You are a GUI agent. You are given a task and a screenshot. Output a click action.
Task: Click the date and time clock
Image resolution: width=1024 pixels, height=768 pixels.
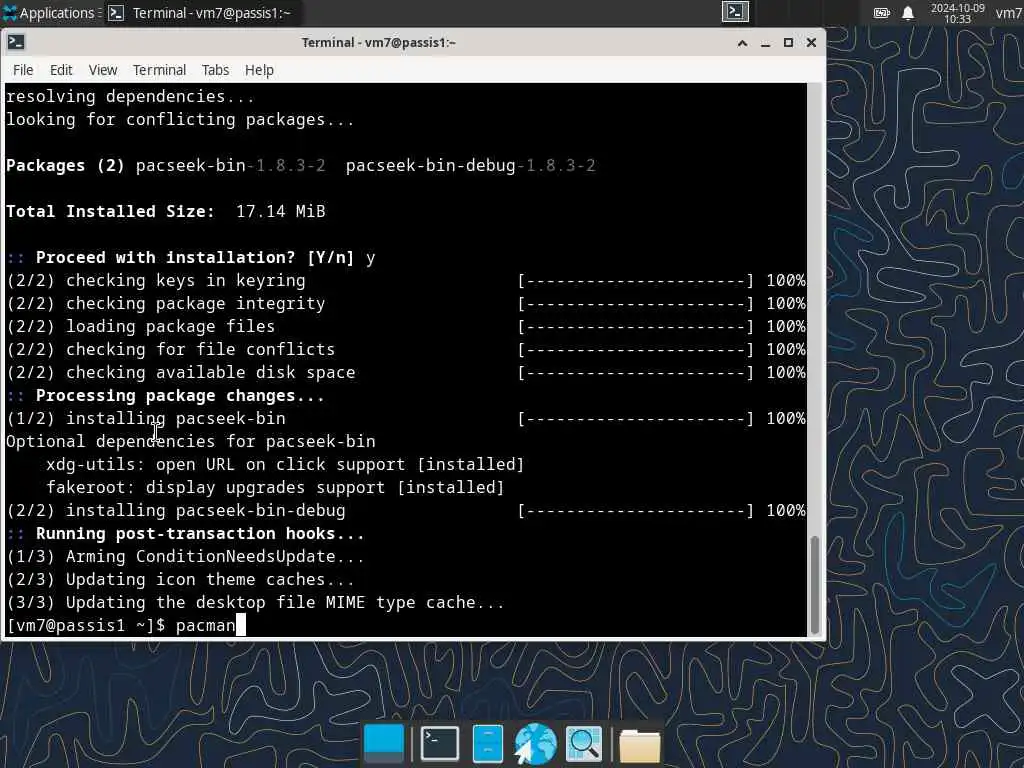point(957,13)
